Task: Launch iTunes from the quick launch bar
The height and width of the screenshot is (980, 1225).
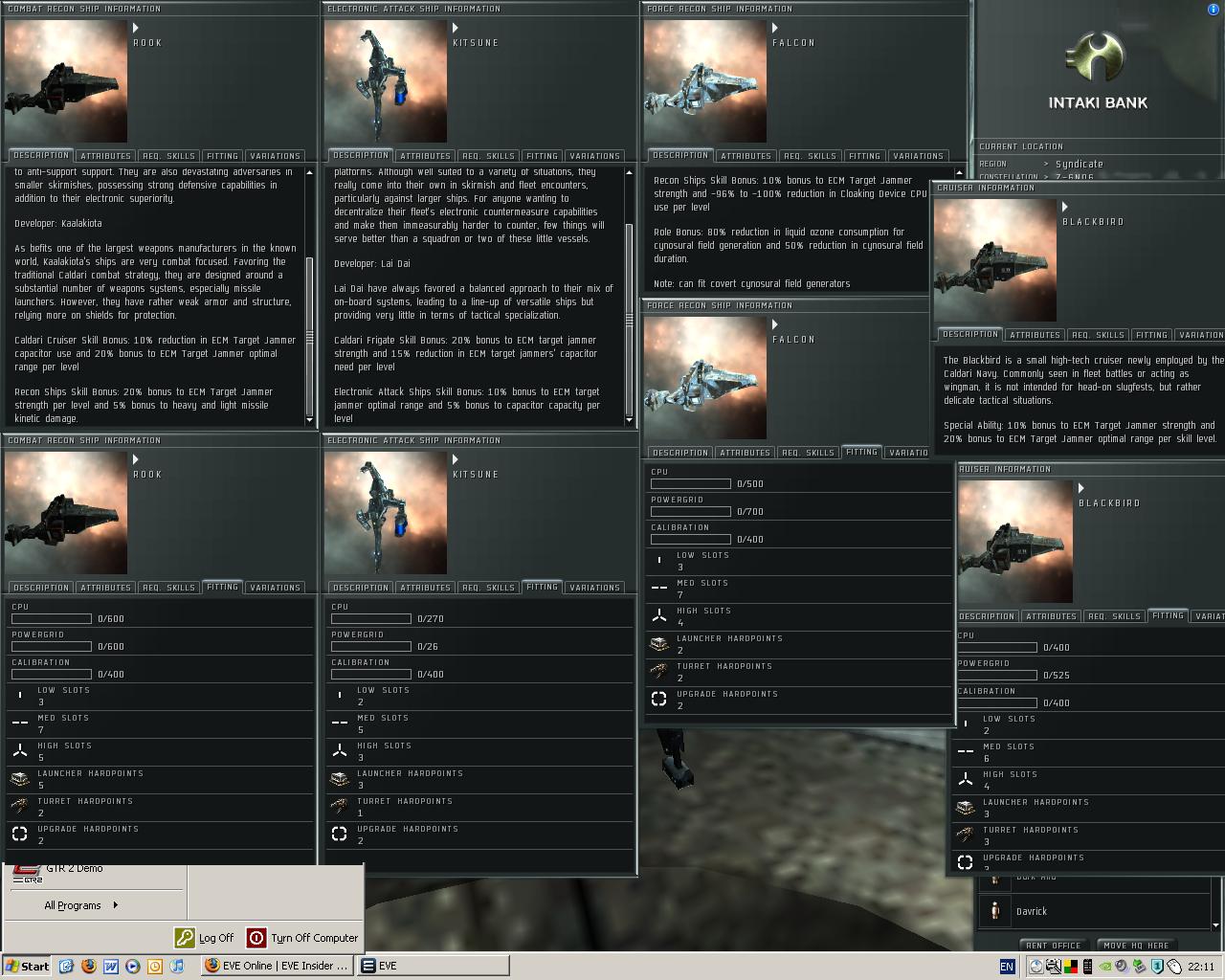Action: (177, 967)
